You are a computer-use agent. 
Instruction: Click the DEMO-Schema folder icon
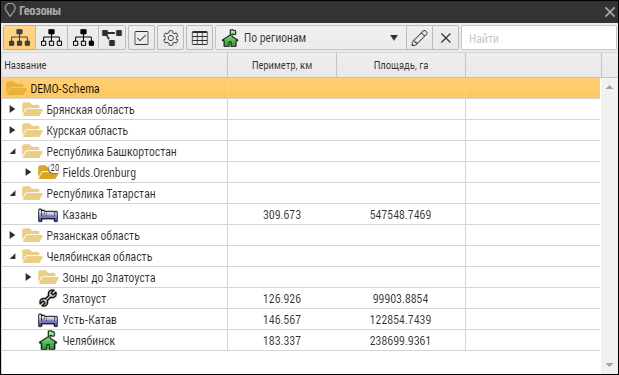tap(16, 88)
